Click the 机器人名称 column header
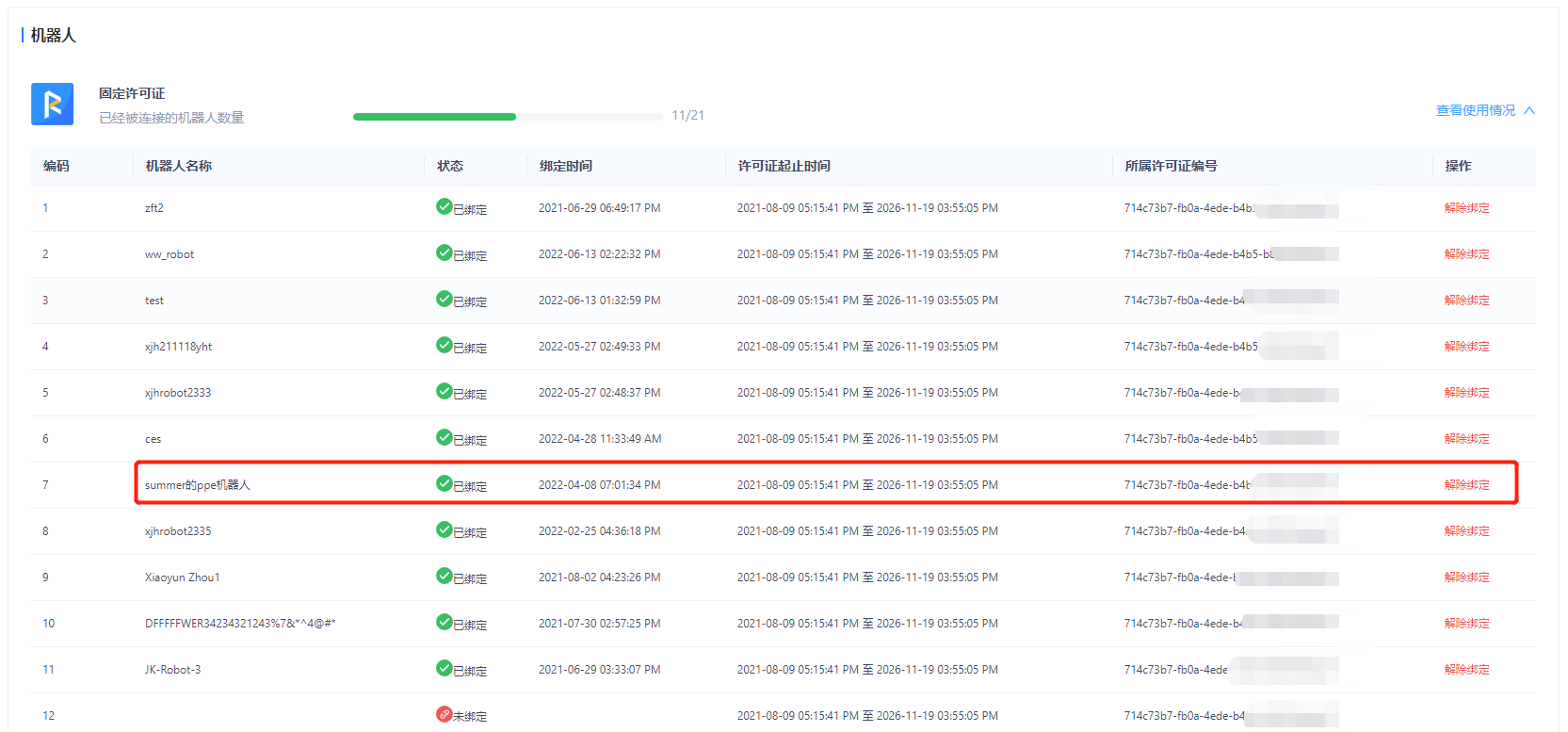The width and height of the screenshot is (1568, 732). click(x=179, y=166)
